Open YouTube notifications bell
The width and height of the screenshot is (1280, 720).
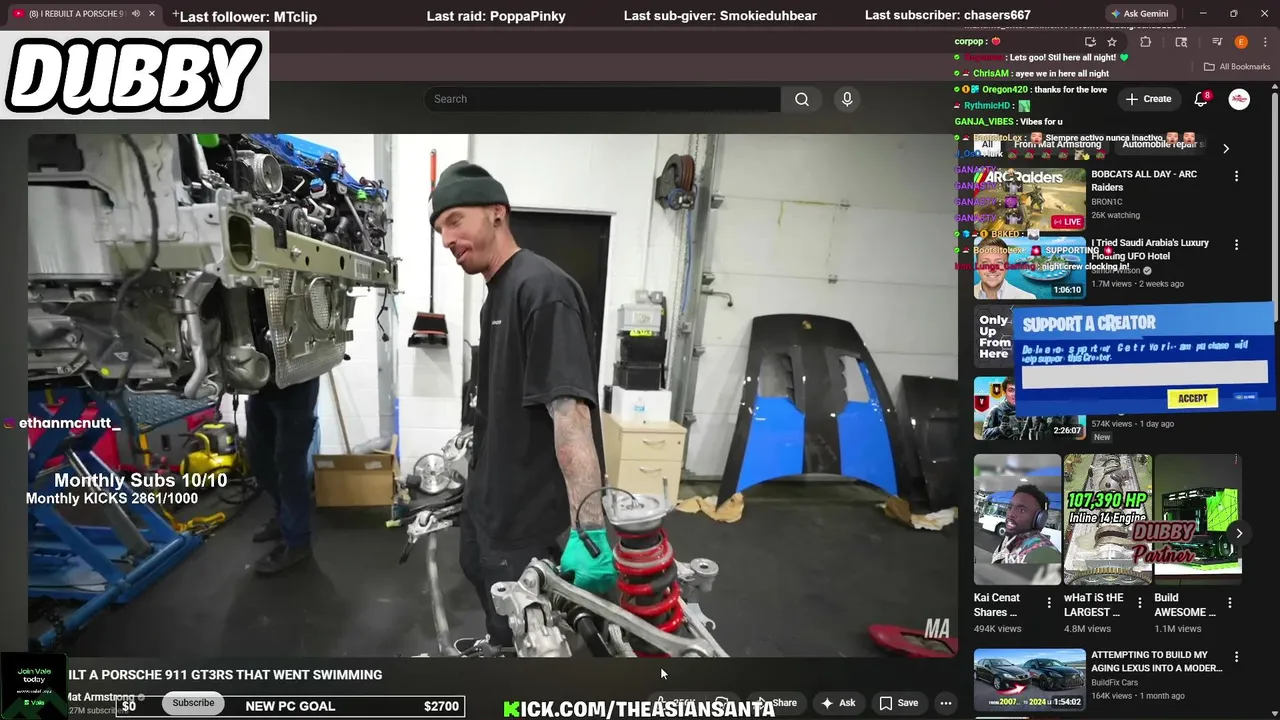coord(1201,99)
